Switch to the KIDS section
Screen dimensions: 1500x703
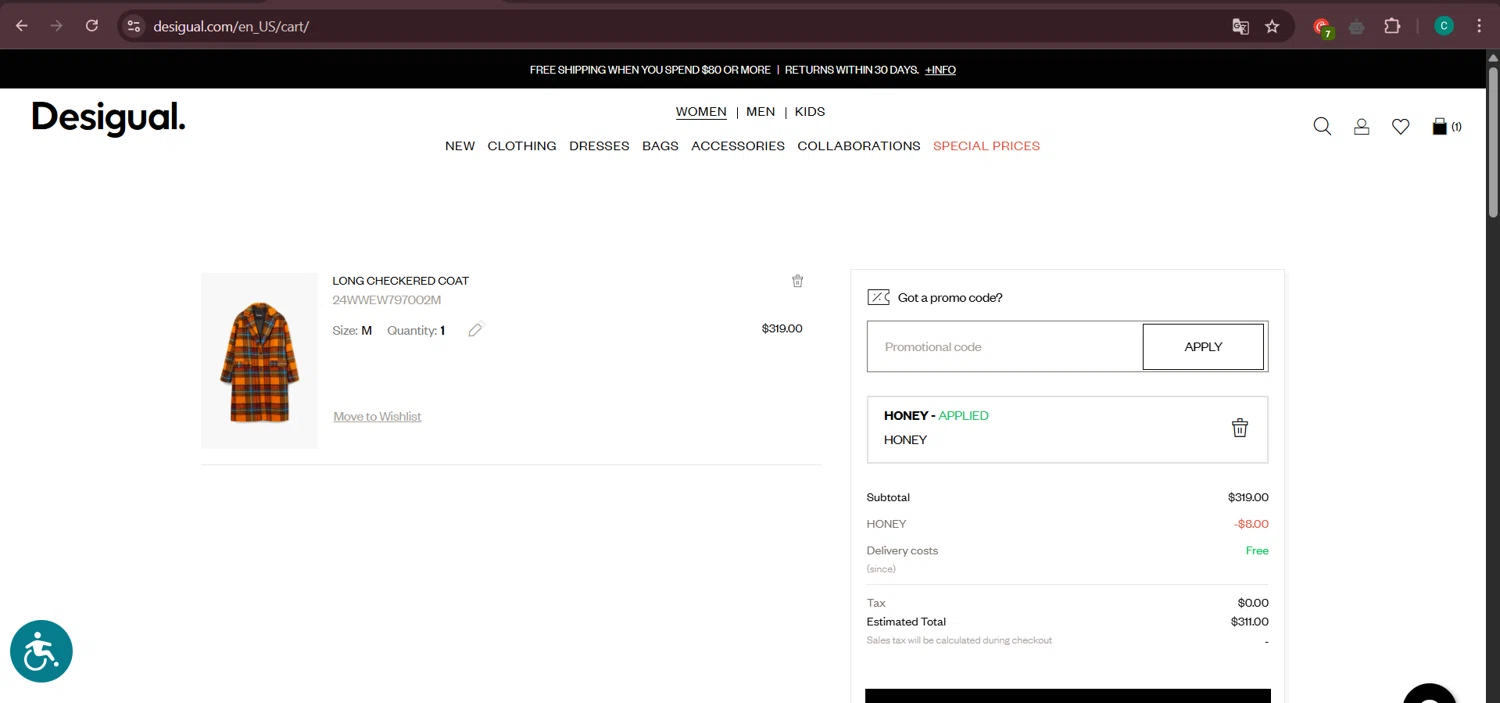point(810,112)
